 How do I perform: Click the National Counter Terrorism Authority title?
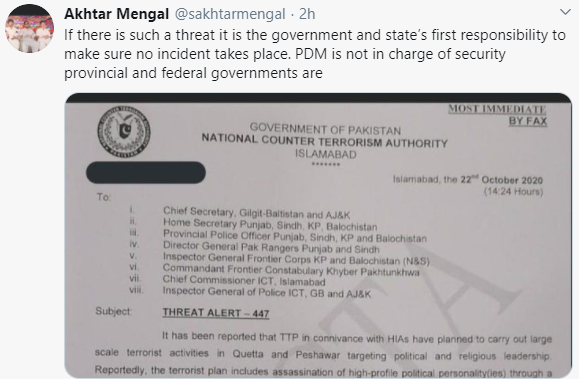pos(324,141)
